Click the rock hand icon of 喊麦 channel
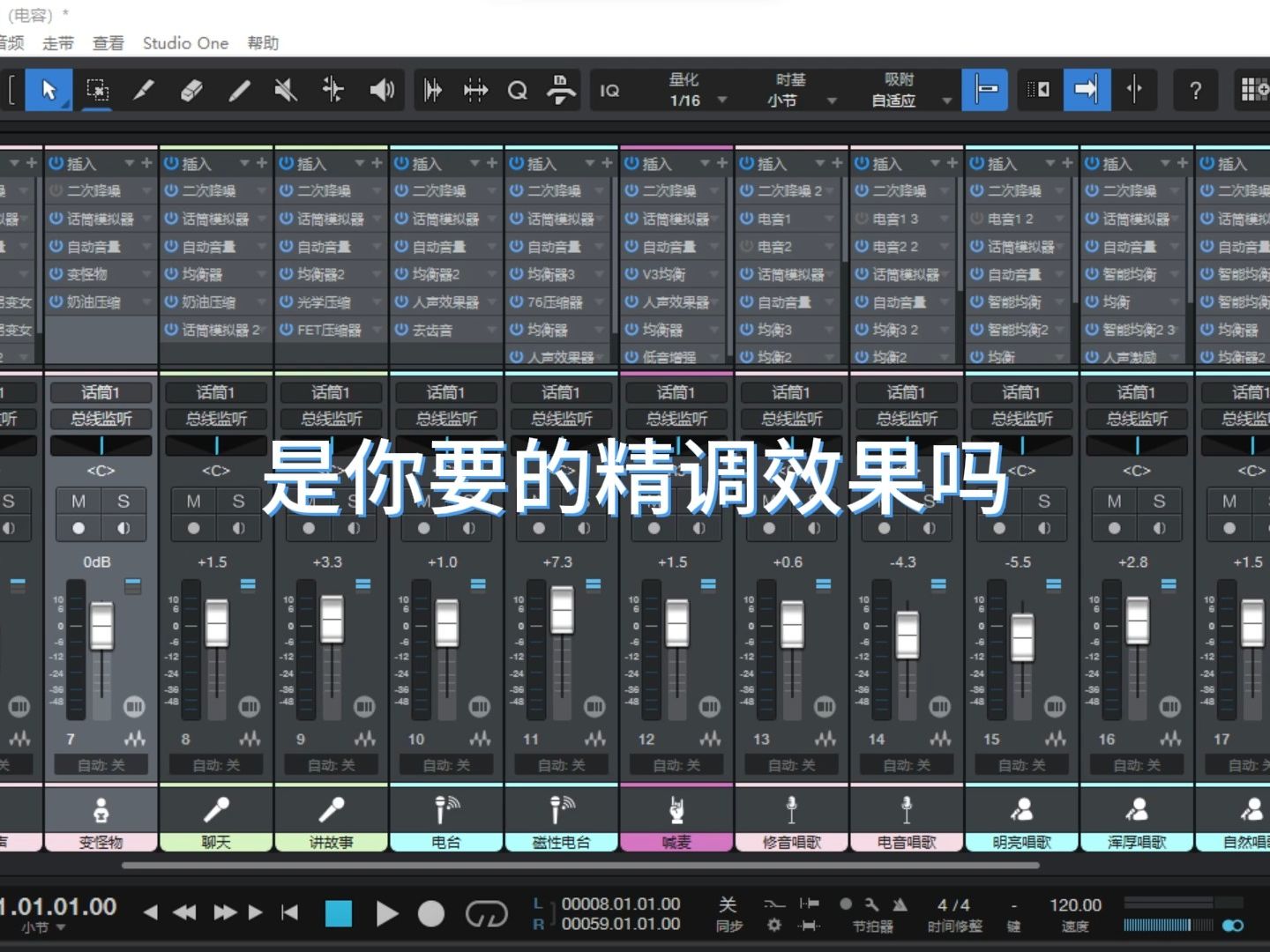This screenshot has height=952, width=1270. [676, 809]
